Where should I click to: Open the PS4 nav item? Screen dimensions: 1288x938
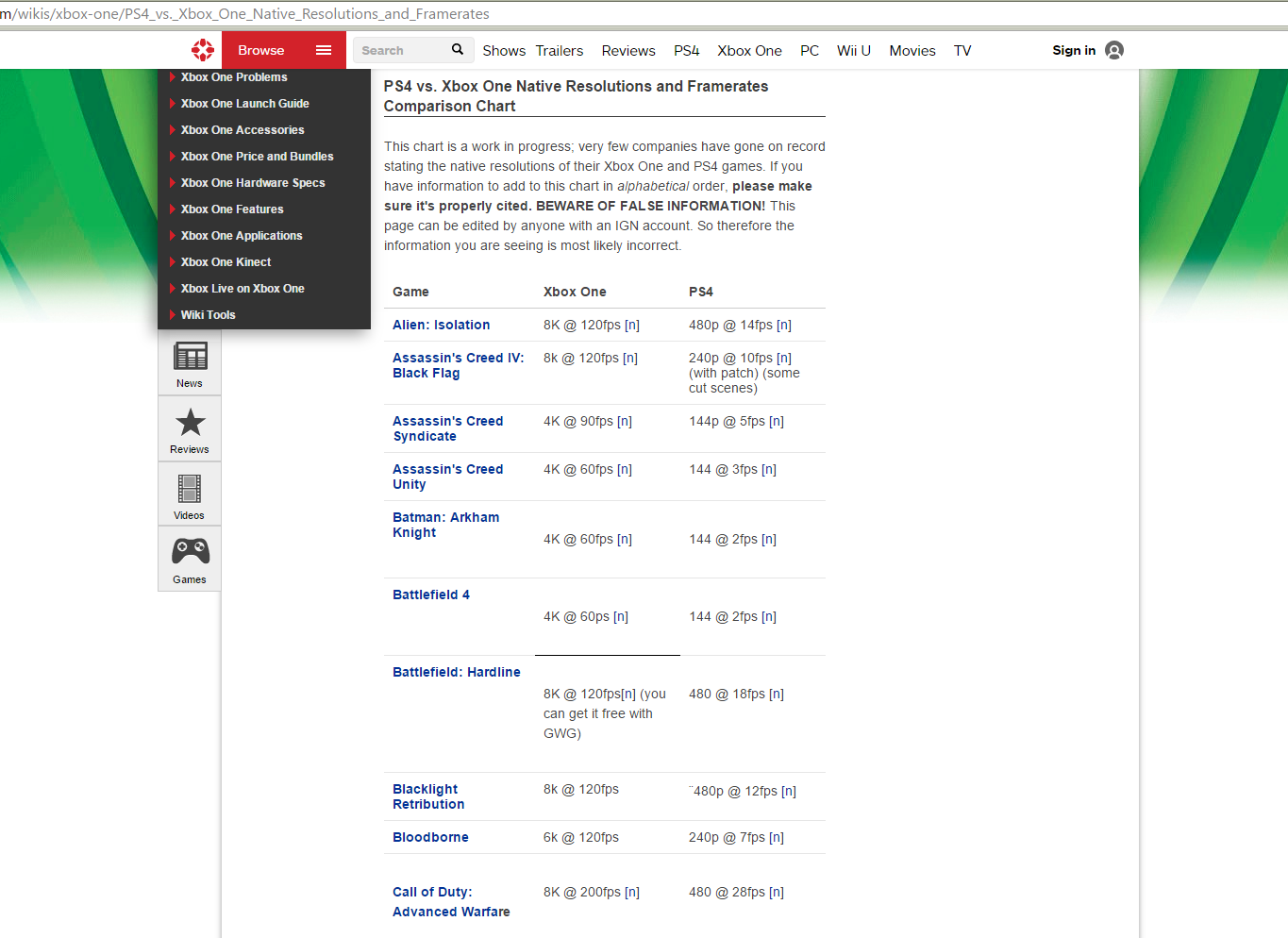tap(687, 51)
